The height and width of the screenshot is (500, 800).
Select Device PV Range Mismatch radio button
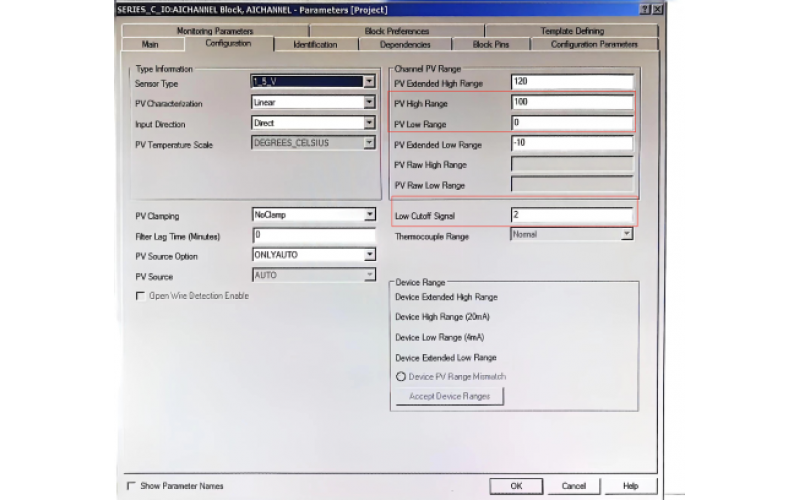(401, 376)
